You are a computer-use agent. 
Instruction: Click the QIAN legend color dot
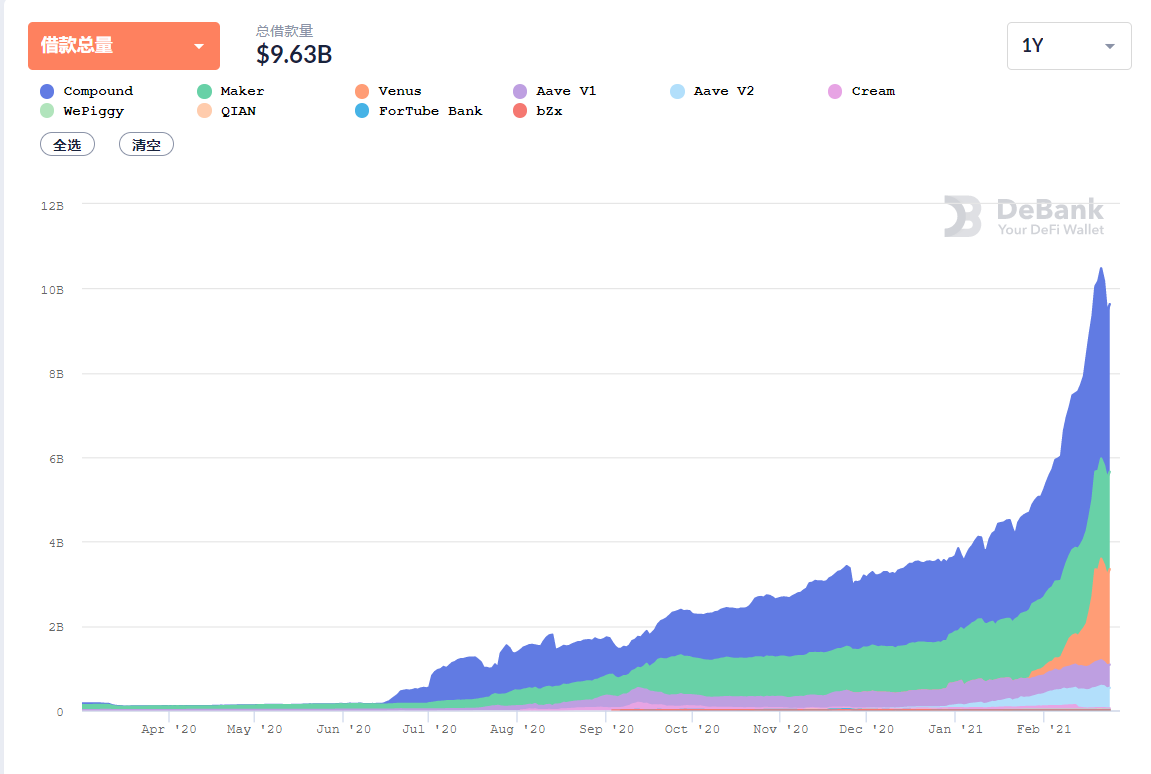(x=205, y=111)
